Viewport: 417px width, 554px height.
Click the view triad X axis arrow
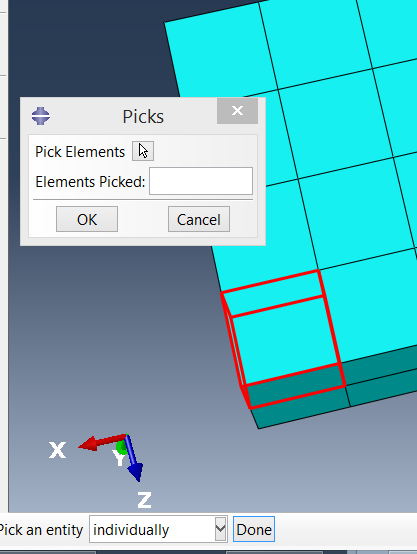coord(101,442)
